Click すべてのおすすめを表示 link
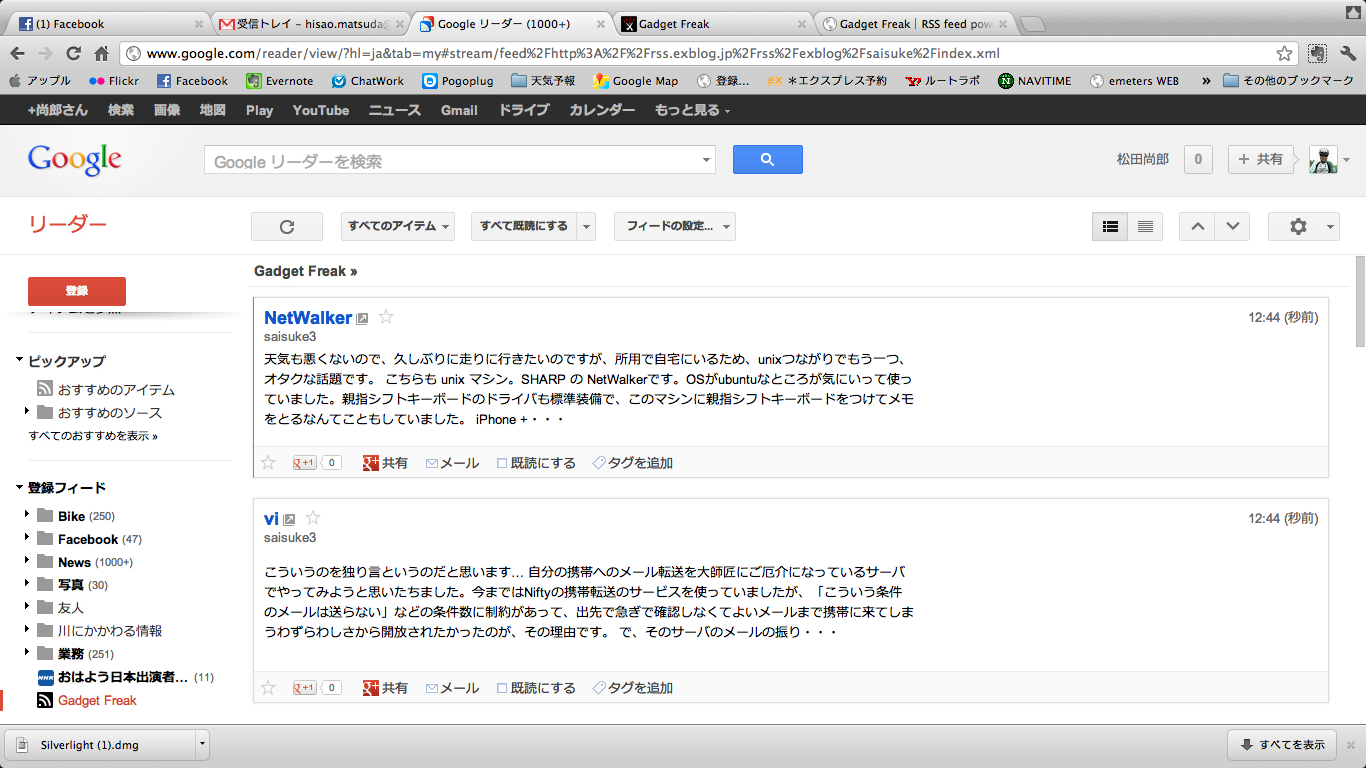The image size is (1366, 768). (93, 436)
